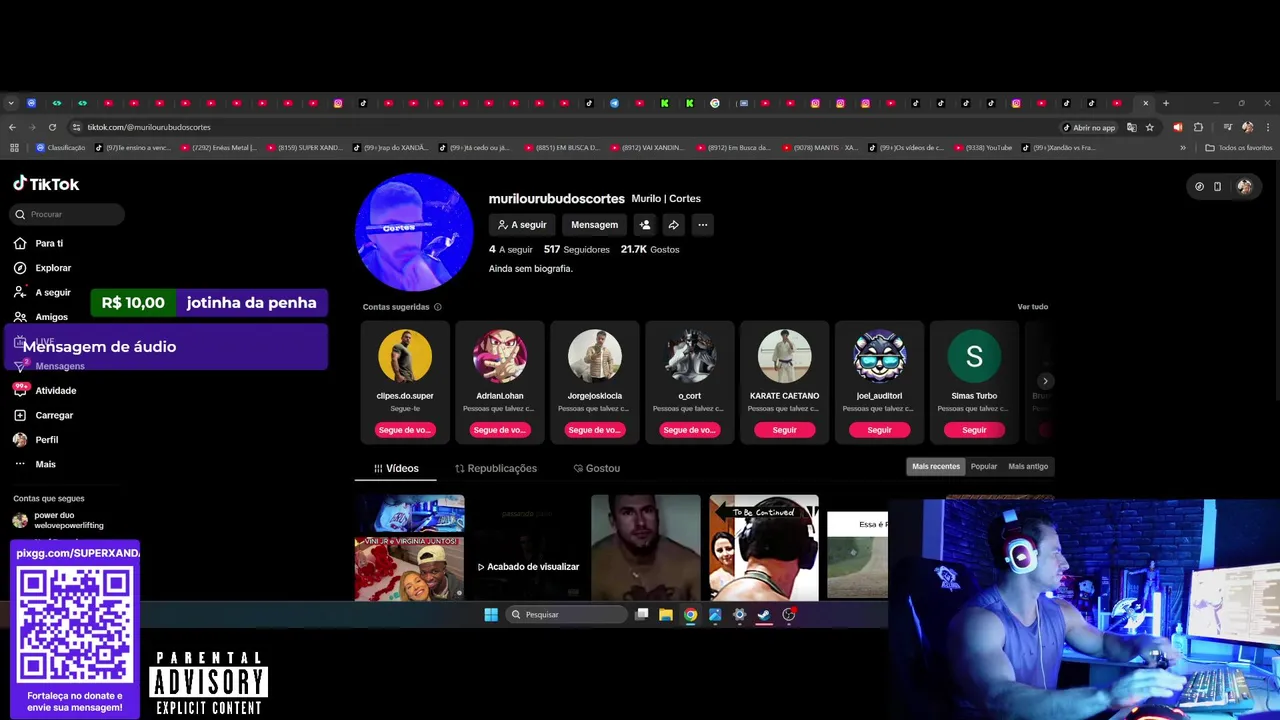This screenshot has height=720, width=1280.
Task: Click profile avatar picture
Action: (x=414, y=232)
